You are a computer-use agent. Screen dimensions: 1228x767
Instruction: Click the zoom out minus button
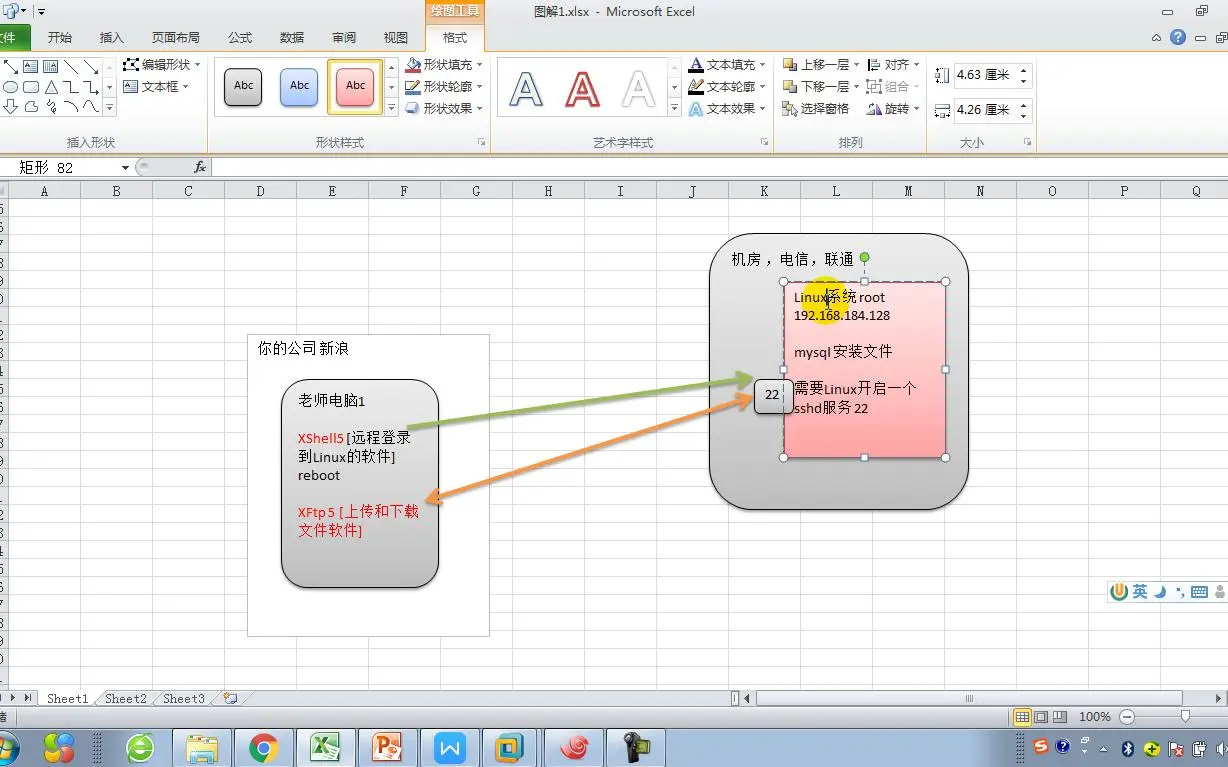1127,717
